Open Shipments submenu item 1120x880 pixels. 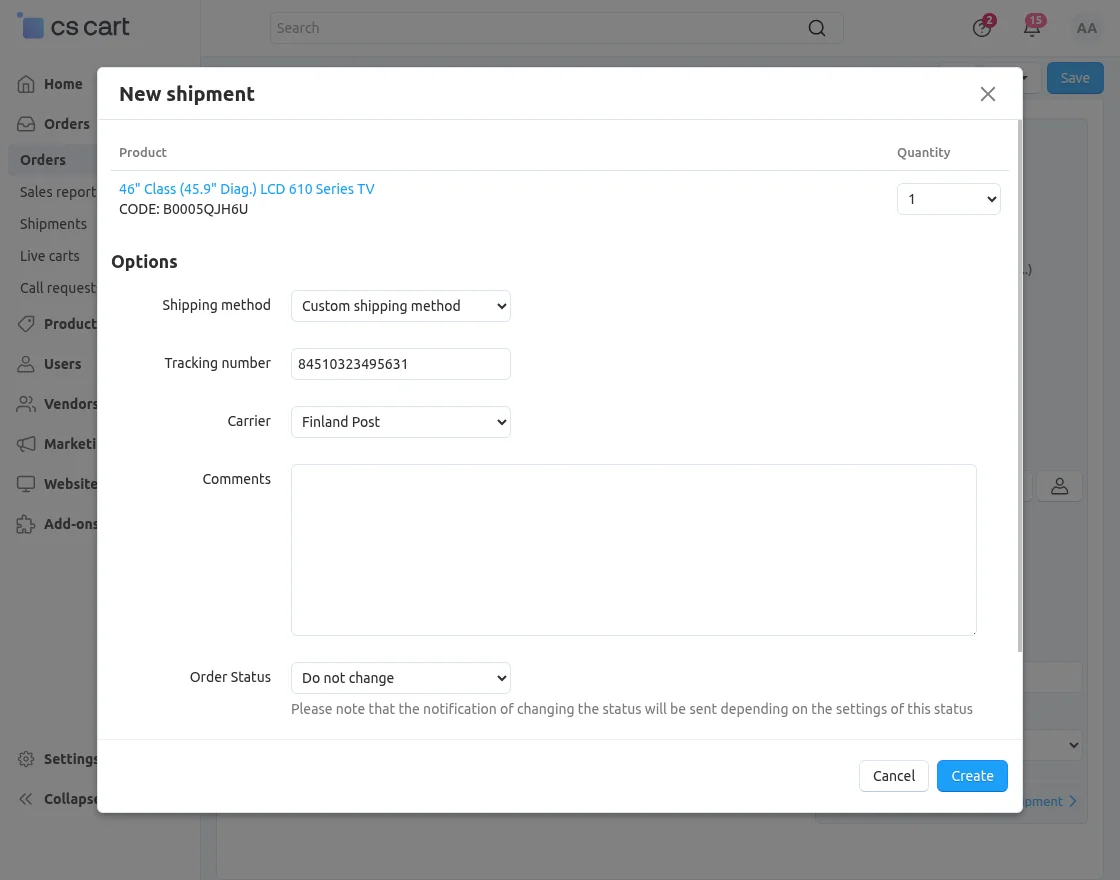[54, 224]
